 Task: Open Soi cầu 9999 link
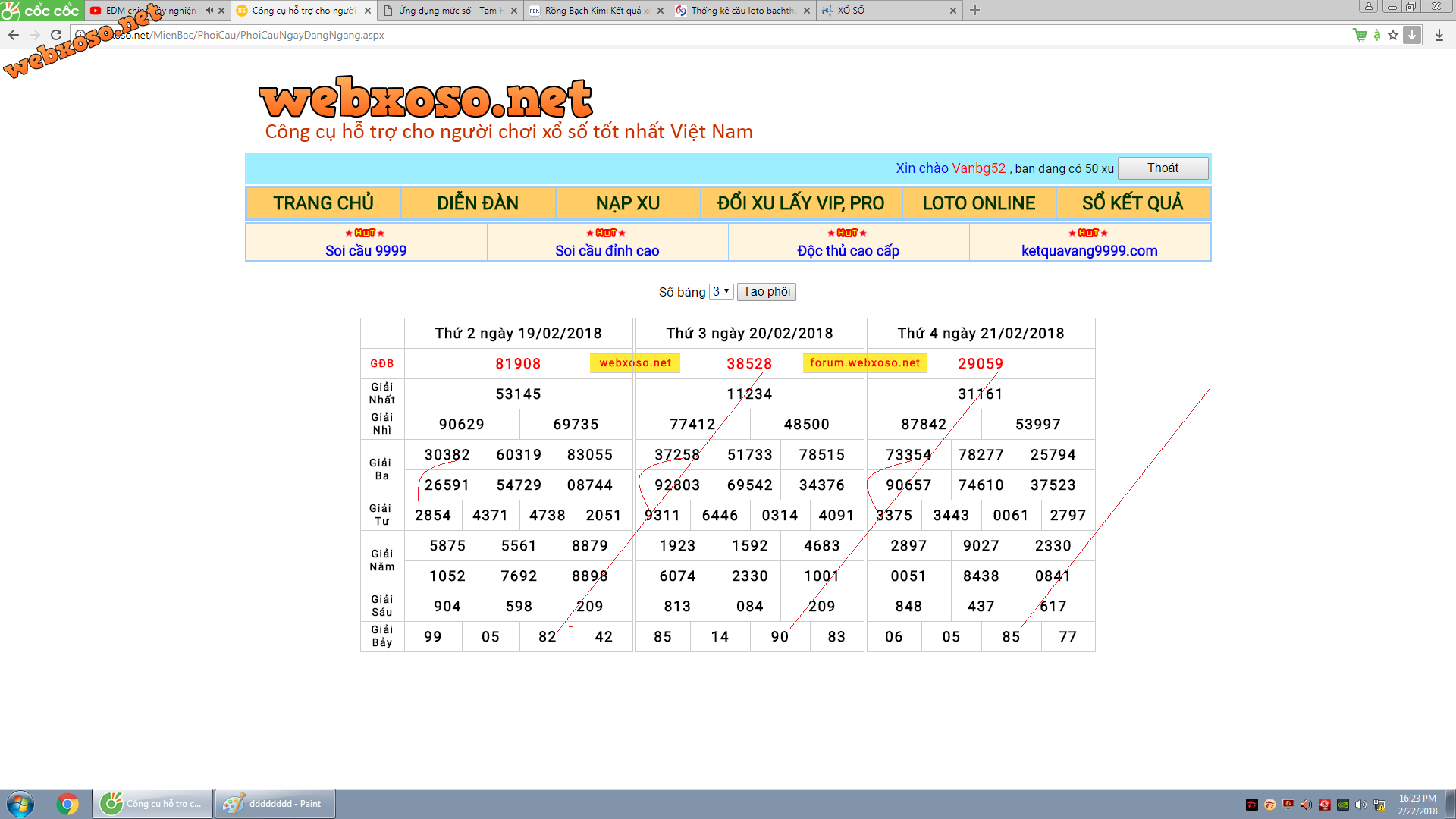click(x=366, y=251)
